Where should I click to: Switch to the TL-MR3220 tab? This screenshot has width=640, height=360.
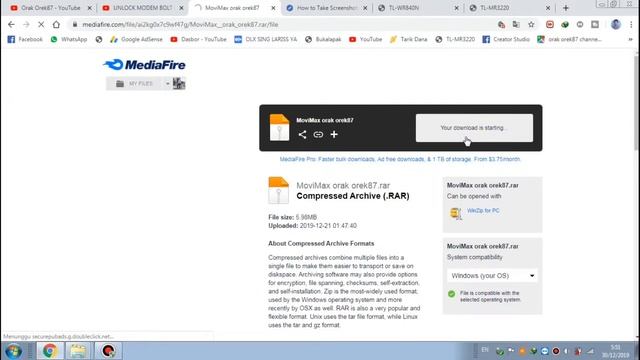click(509, 8)
